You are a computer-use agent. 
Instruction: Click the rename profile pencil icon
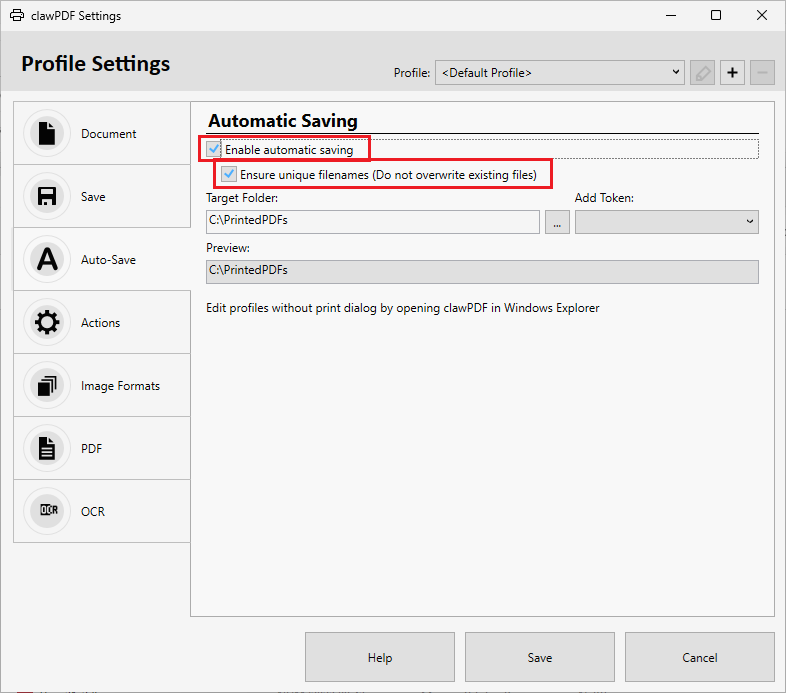pos(702,73)
